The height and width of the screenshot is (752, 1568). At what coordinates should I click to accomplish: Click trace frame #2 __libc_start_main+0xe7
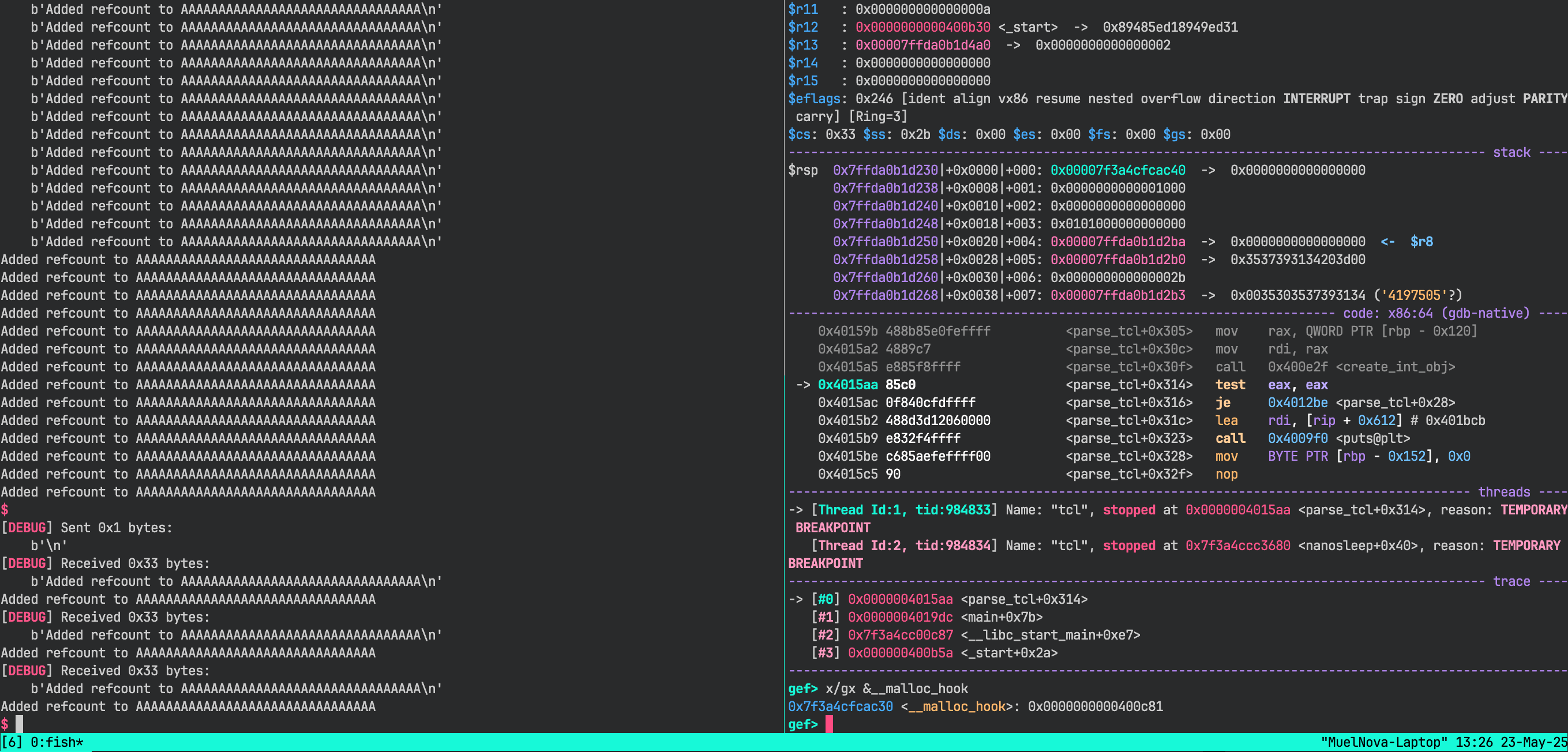(976, 635)
